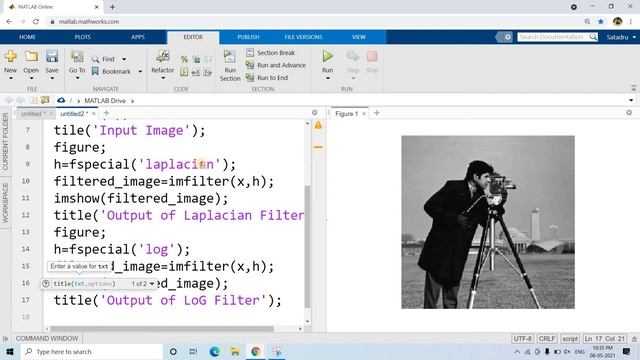Open the CURRENT FOLDER side panel
This screenshot has height=360, width=640.
5,141
